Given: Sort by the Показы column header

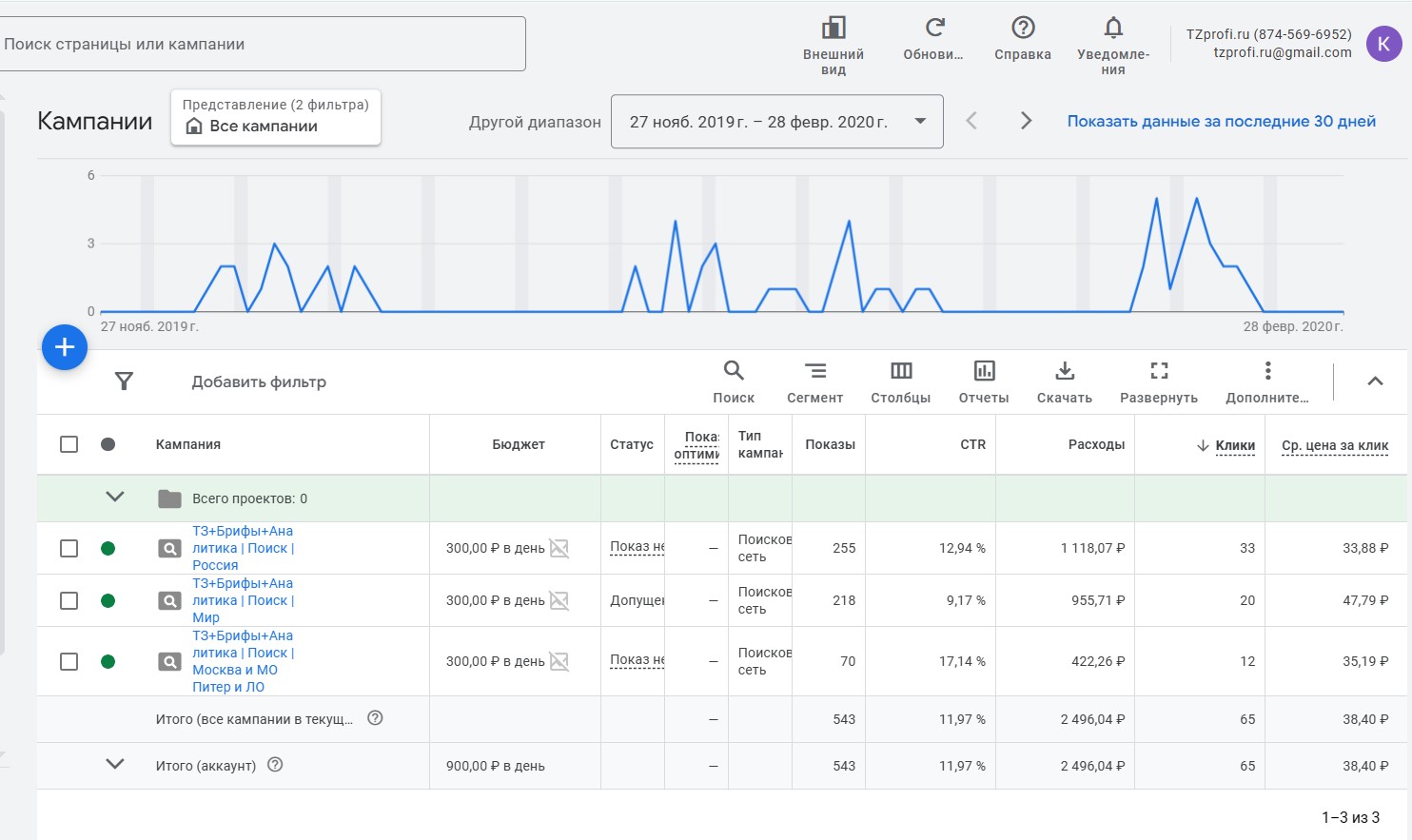Looking at the screenshot, I should (830, 444).
